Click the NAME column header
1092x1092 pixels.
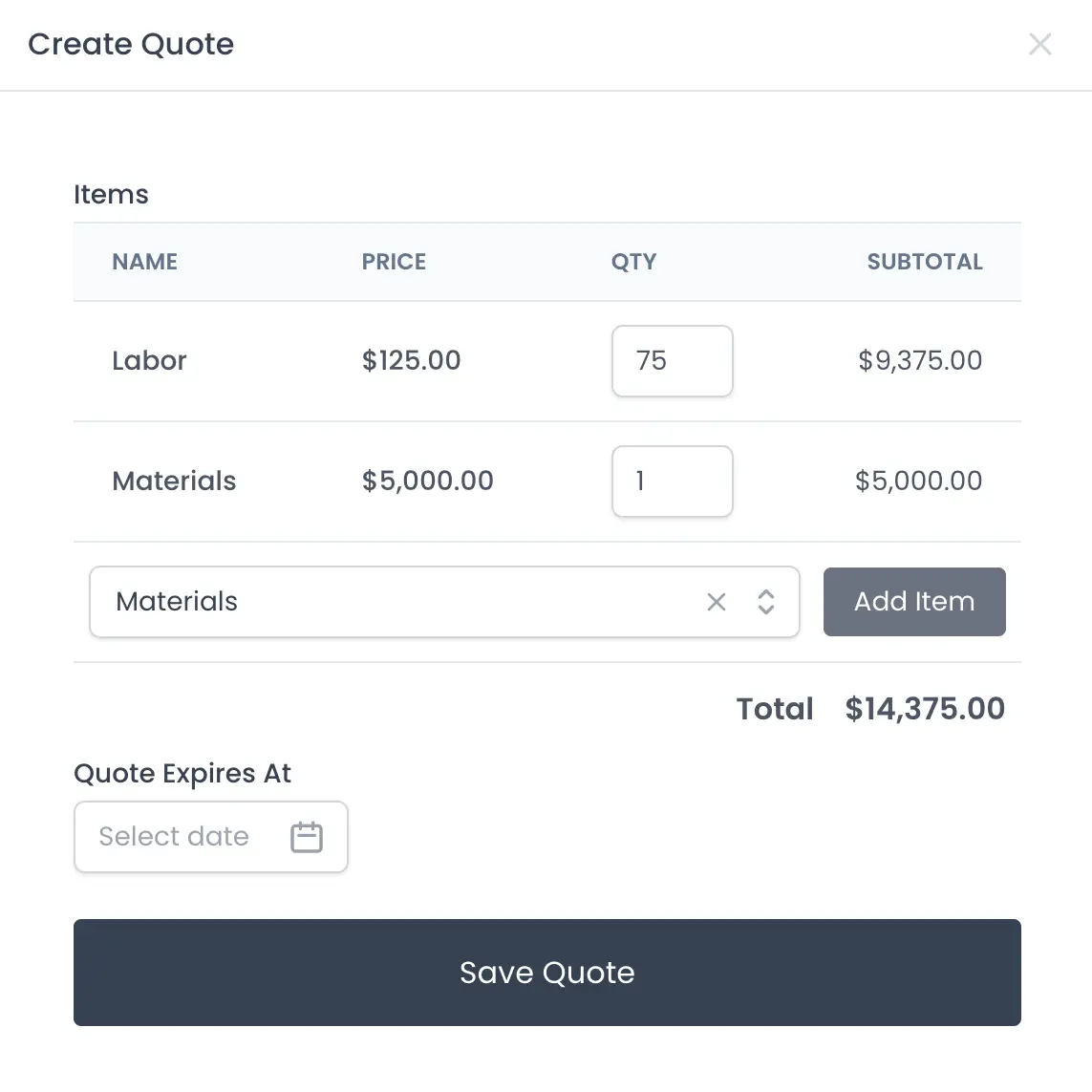[145, 262]
